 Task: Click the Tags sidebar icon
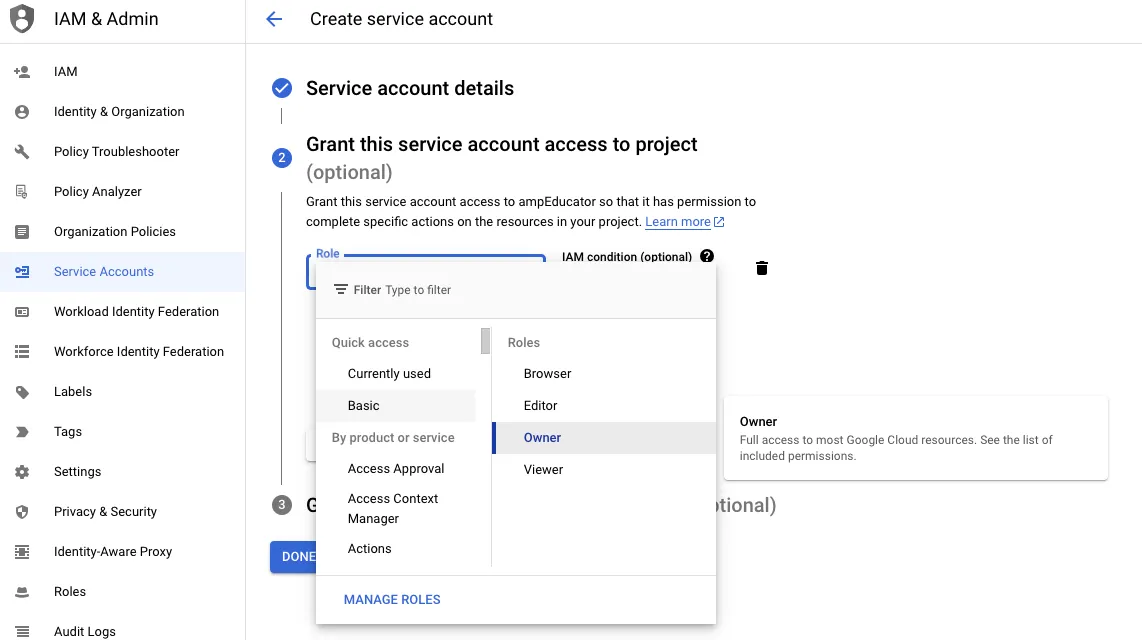click(22, 432)
